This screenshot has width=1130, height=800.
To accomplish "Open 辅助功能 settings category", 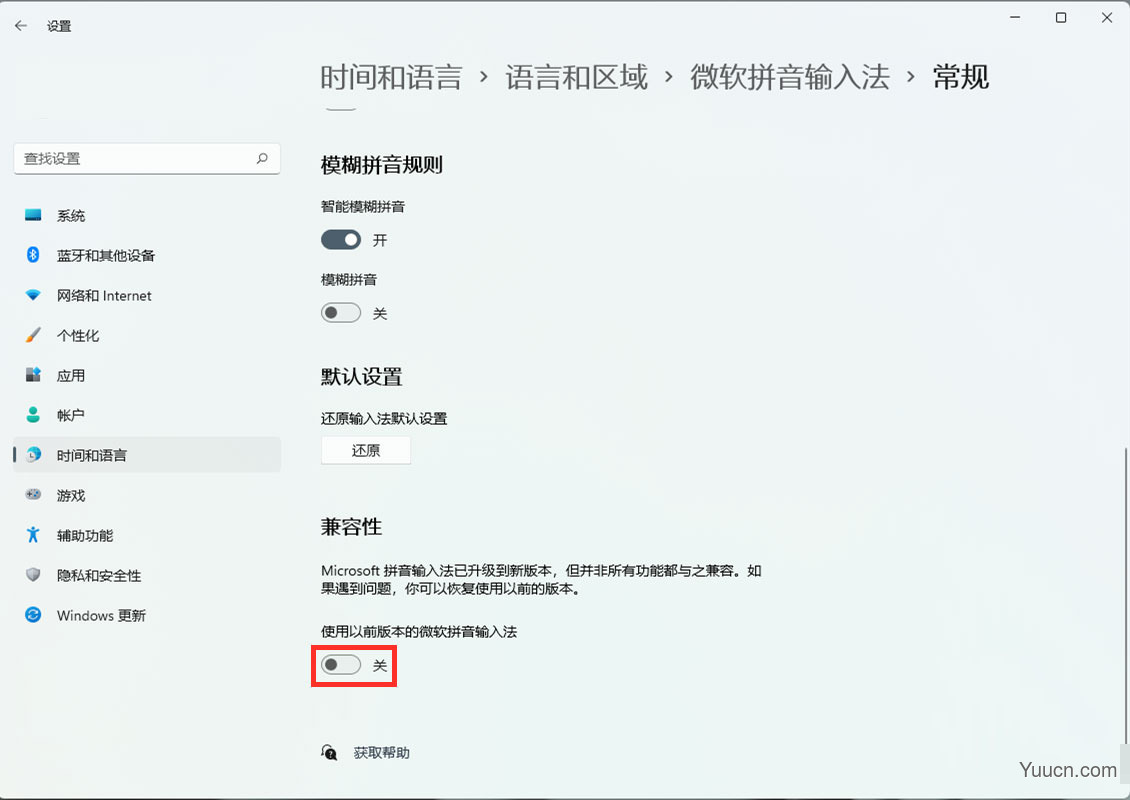I will coord(147,535).
